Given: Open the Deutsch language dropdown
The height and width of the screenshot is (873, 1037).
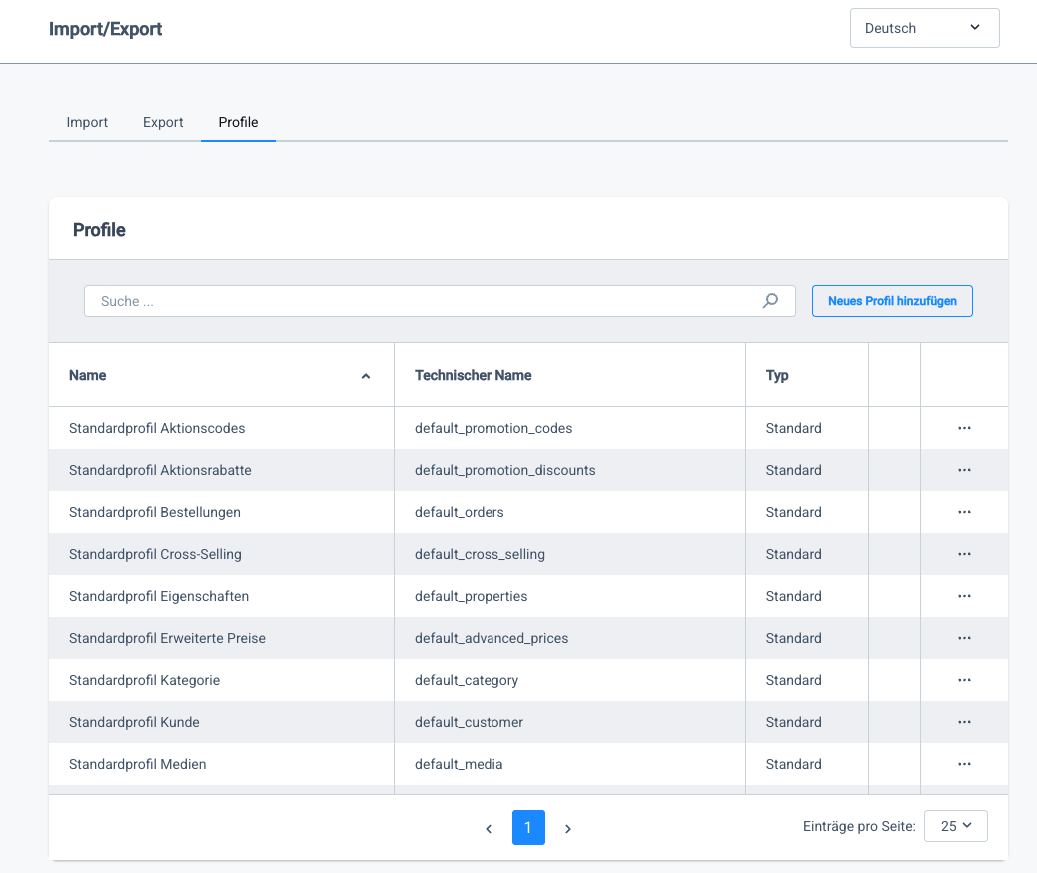Looking at the screenshot, I should (924, 28).
